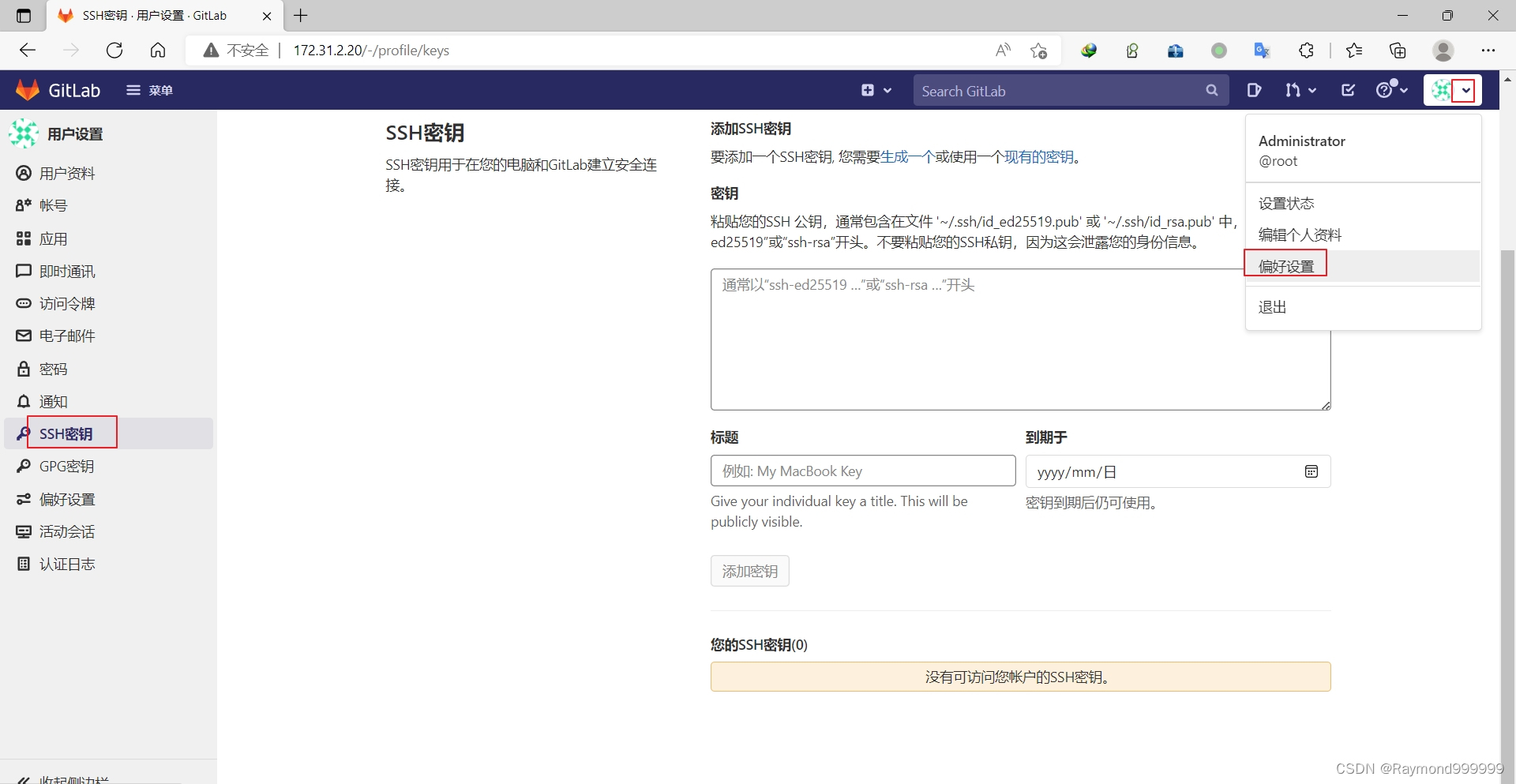1516x784 pixels.
Task: Open 即时通讯 in sidebar
Action: [x=108, y=271]
